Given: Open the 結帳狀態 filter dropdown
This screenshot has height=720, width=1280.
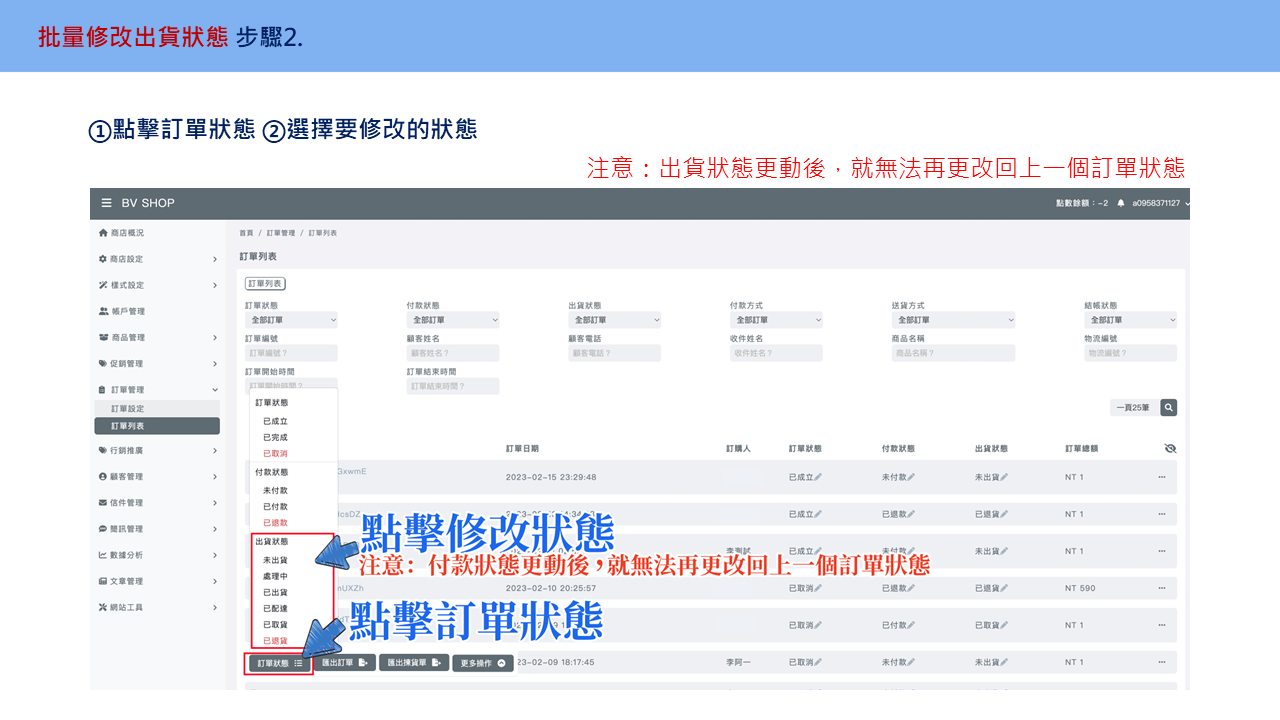Looking at the screenshot, I should 1131,320.
